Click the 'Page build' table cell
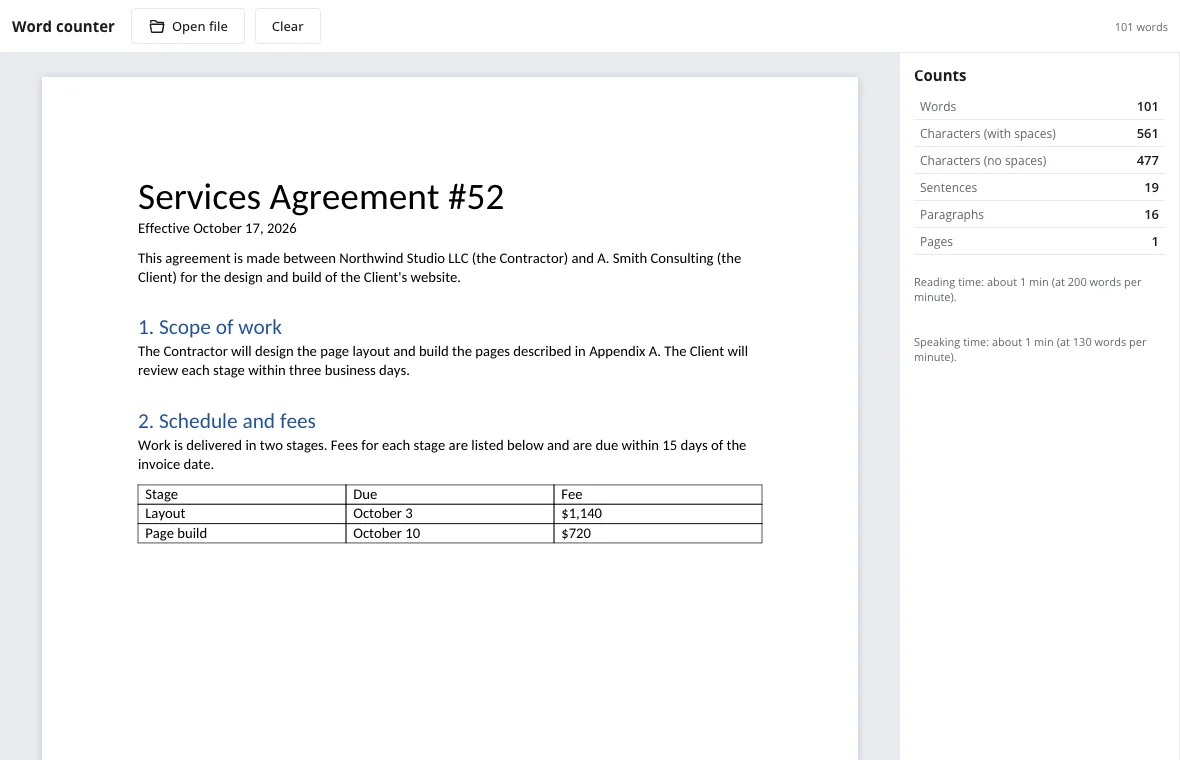This screenshot has width=1180, height=760. coord(242,534)
